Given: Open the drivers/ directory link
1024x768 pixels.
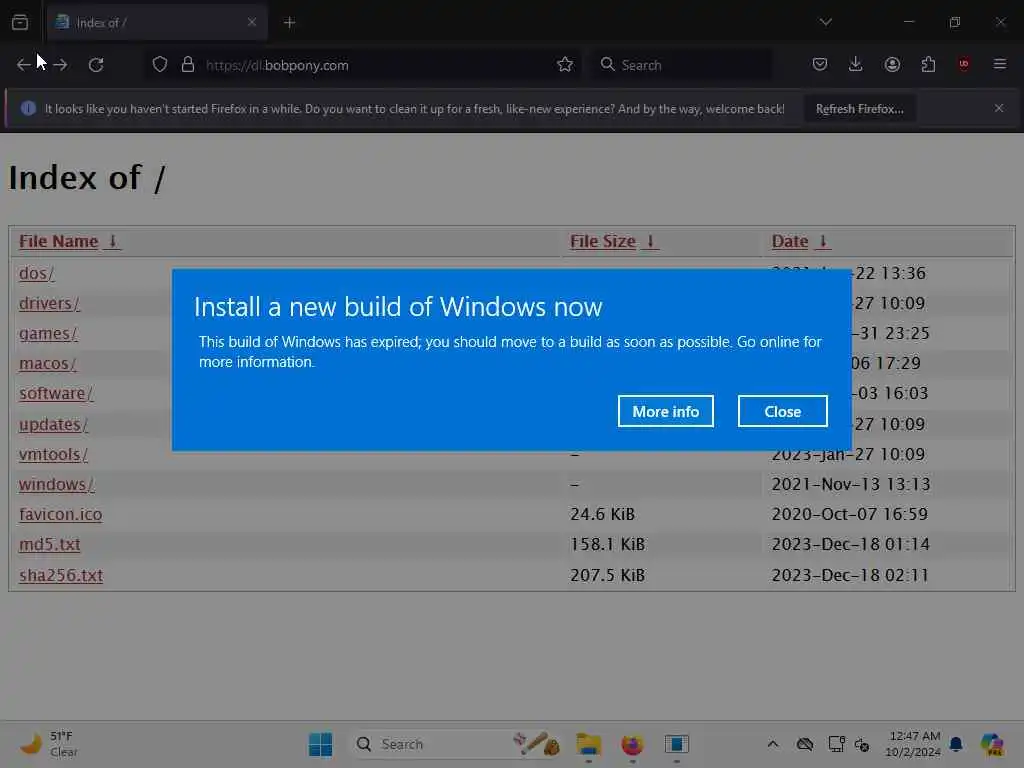Looking at the screenshot, I should coord(50,304).
